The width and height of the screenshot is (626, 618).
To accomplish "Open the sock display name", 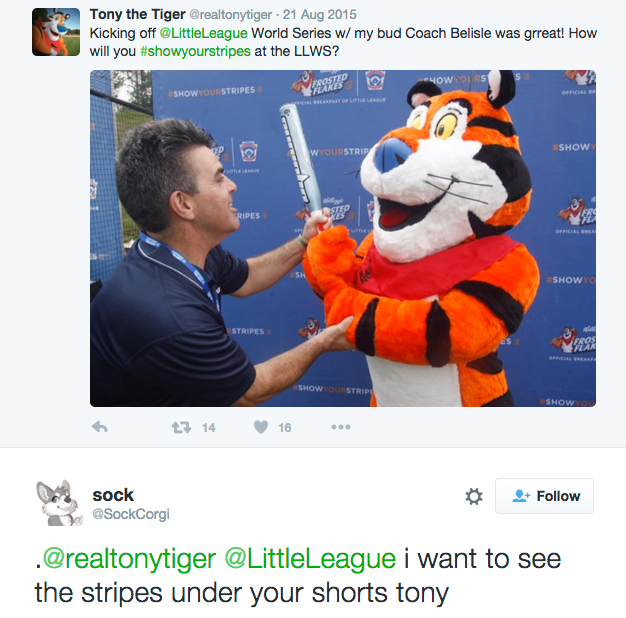I will click(113, 495).
